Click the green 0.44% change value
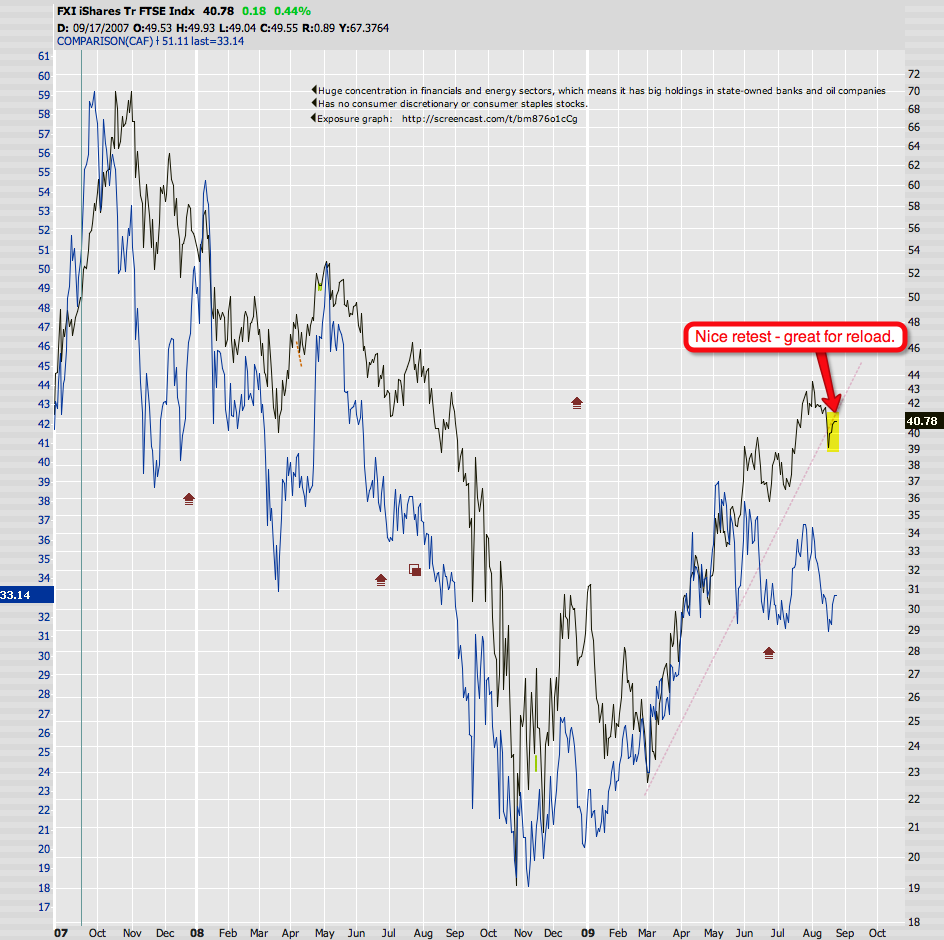The height and width of the screenshot is (940, 944). pos(292,11)
